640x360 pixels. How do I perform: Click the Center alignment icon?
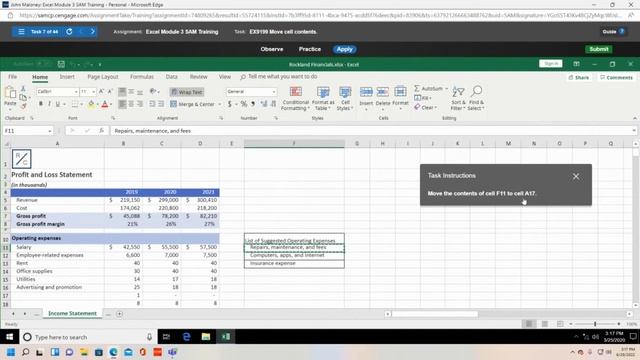pos(131,104)
